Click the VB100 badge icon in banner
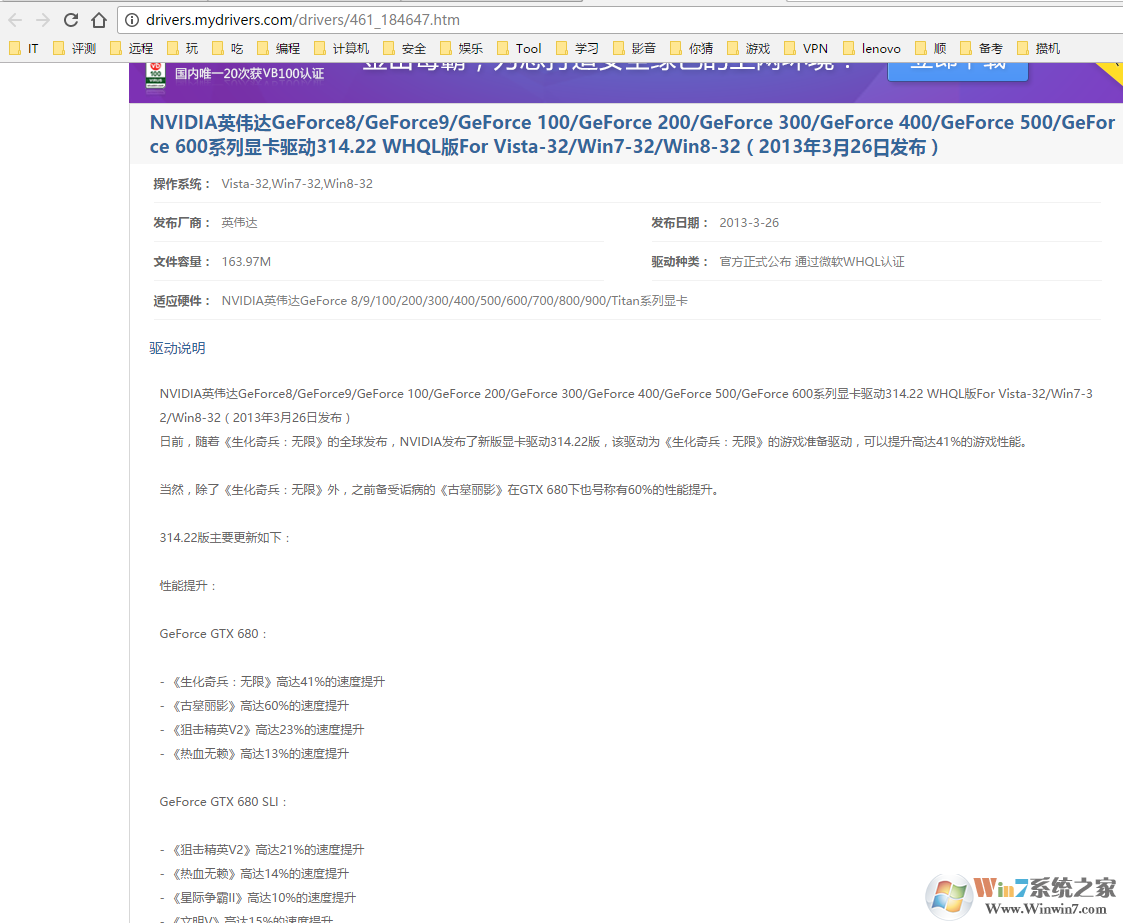This screenshot has height=923, width=1123. (155, 75)
